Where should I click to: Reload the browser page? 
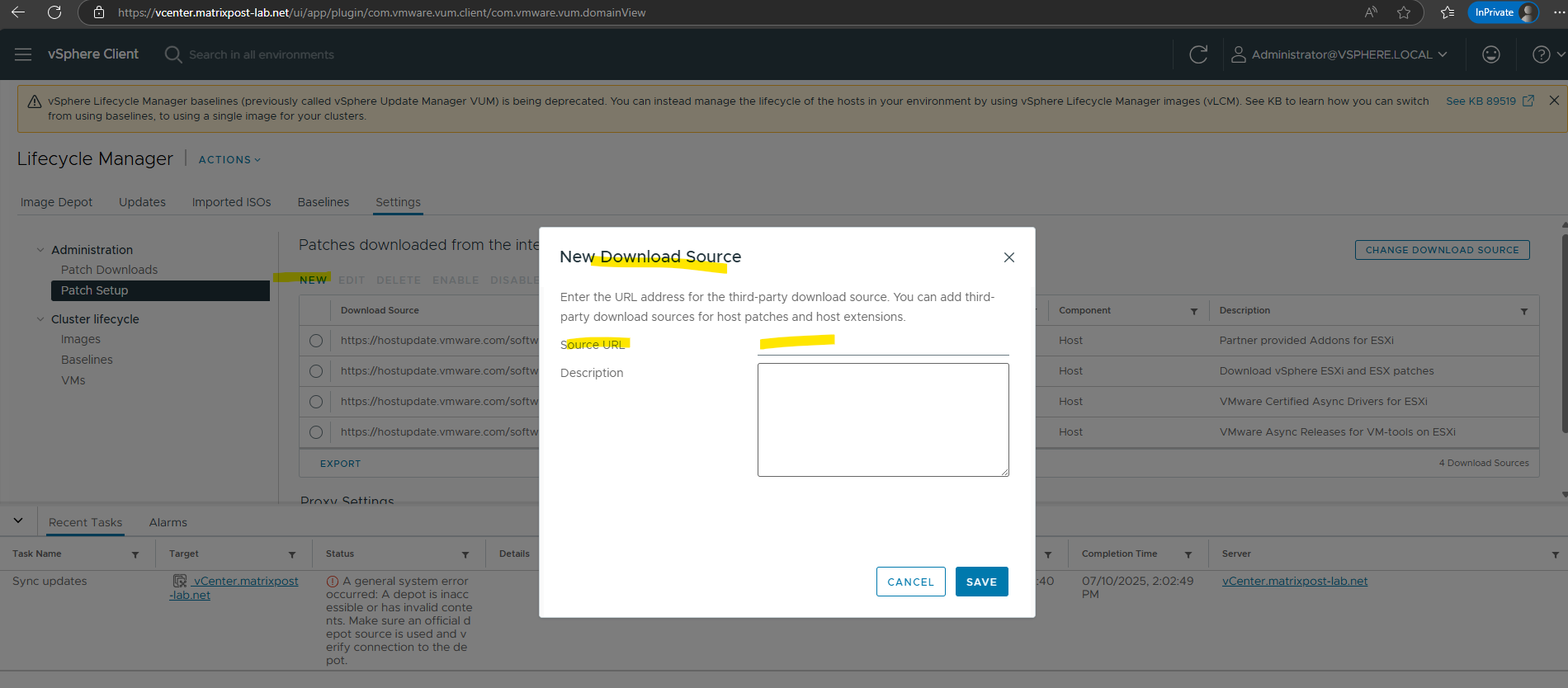[x=54, y=12]
